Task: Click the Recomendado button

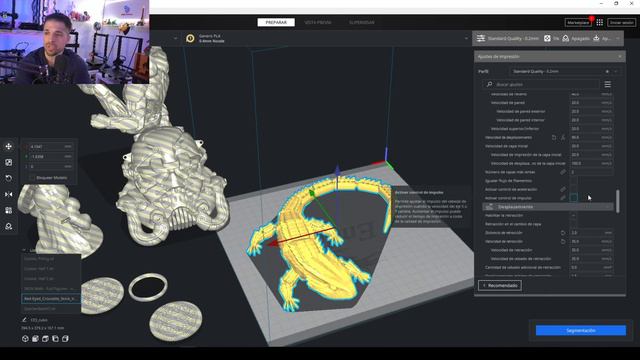Action: tap(500, 286)
